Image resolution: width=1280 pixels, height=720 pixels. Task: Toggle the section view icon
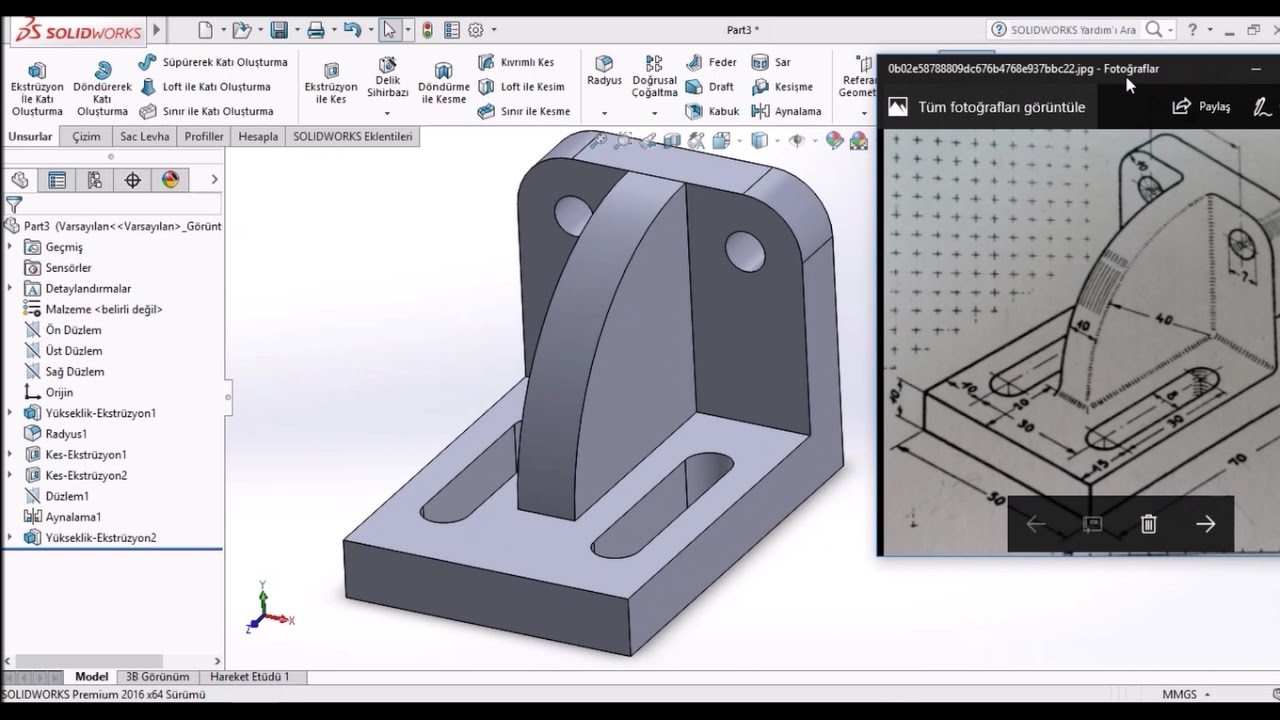click(x=672, y=141)
